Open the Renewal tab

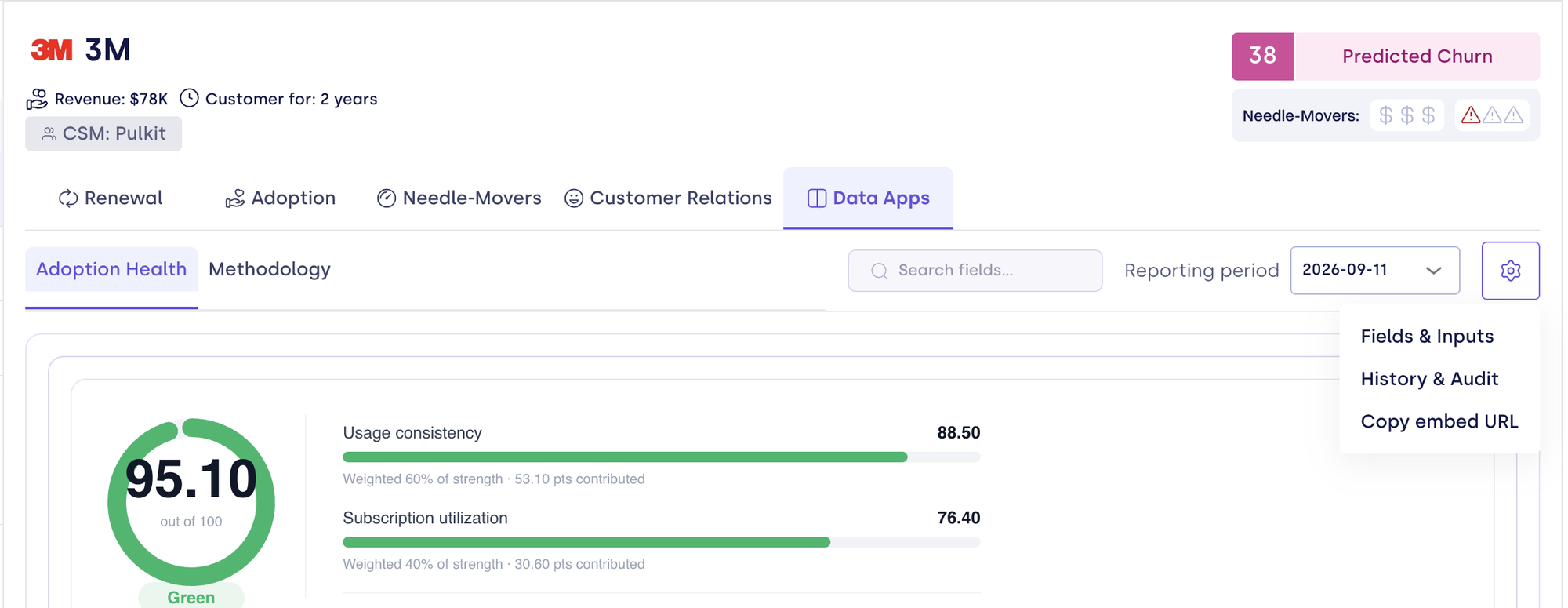click(x=111, y=198)
